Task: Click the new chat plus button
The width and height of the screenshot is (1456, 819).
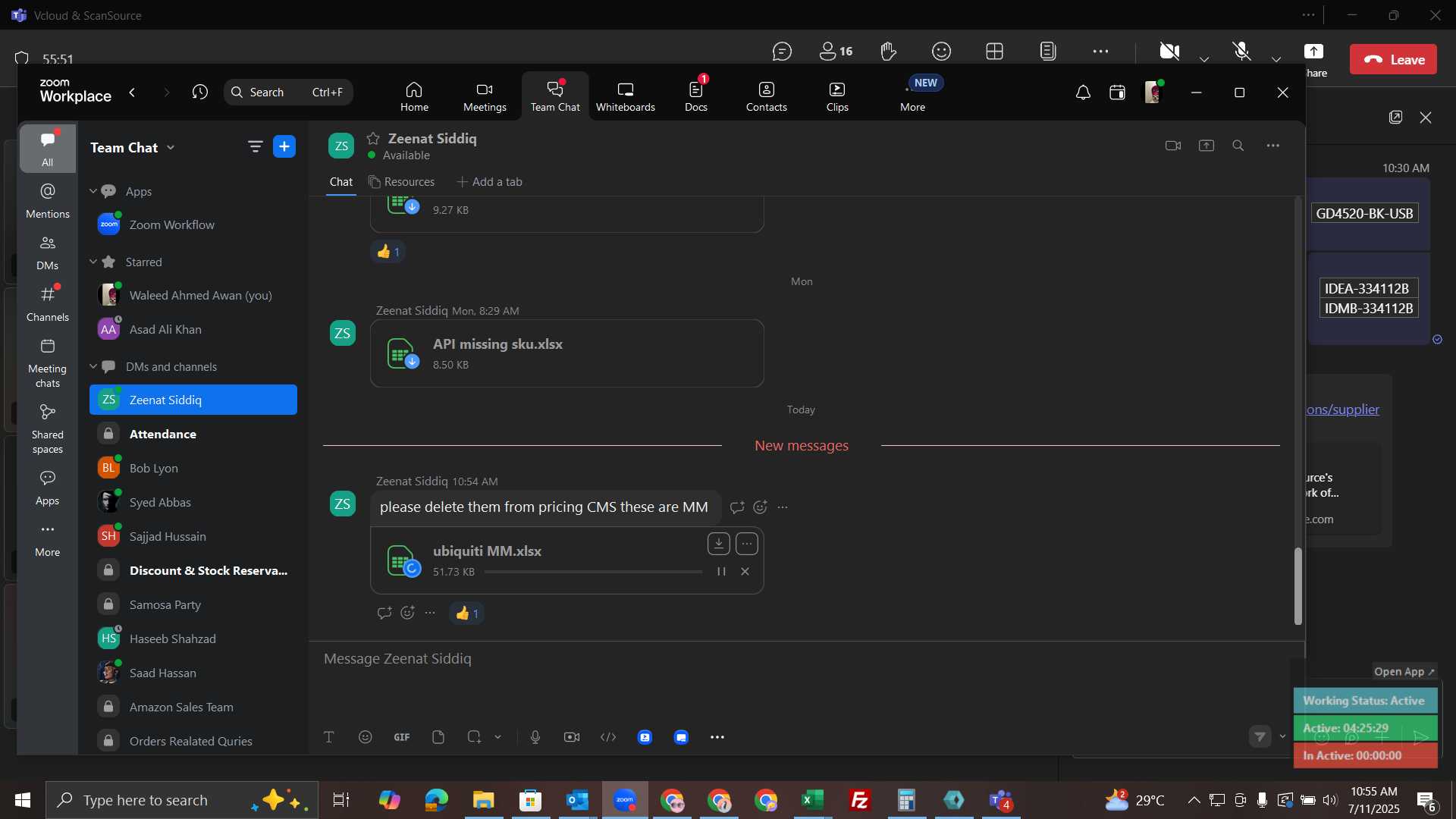Action: [284, 146]
